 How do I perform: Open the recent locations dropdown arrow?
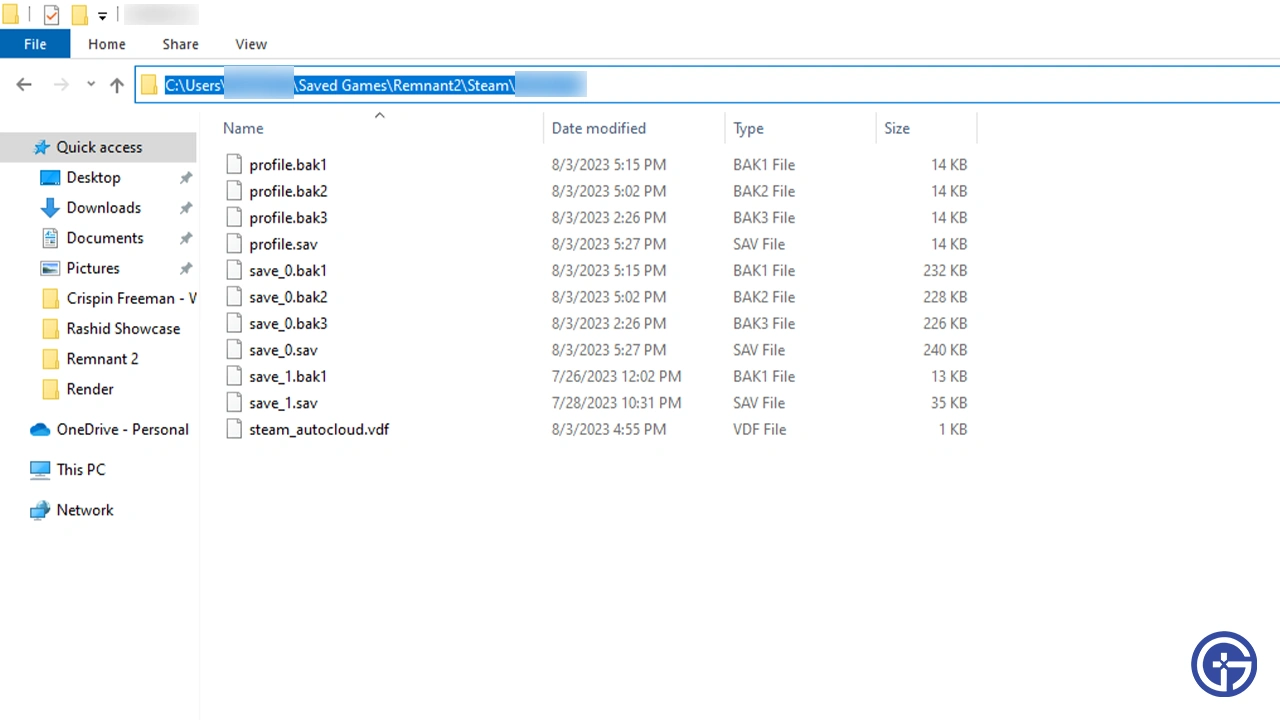(x=91, y=85)
